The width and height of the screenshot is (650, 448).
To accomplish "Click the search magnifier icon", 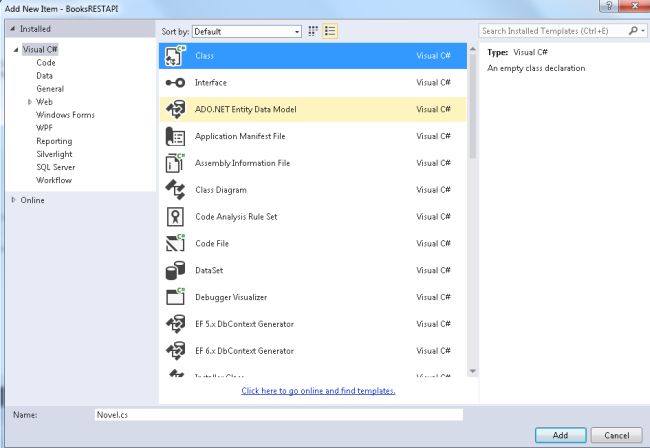I will click(x=633, y=31).
